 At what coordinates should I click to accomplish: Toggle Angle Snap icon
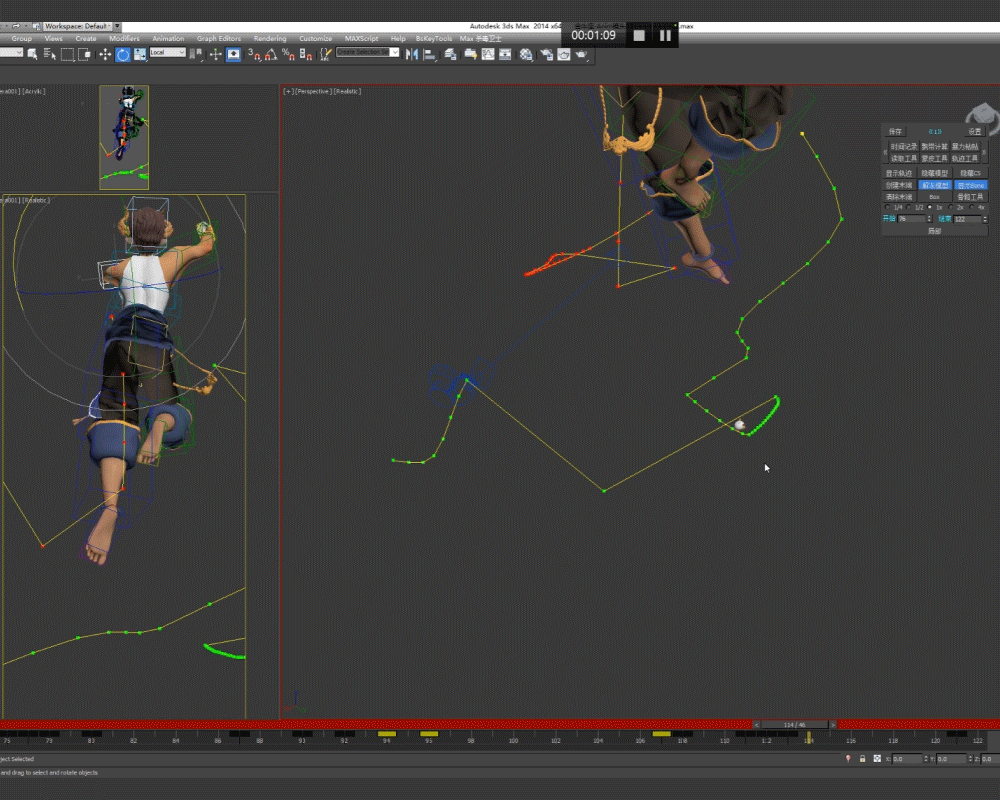point(271,55)
